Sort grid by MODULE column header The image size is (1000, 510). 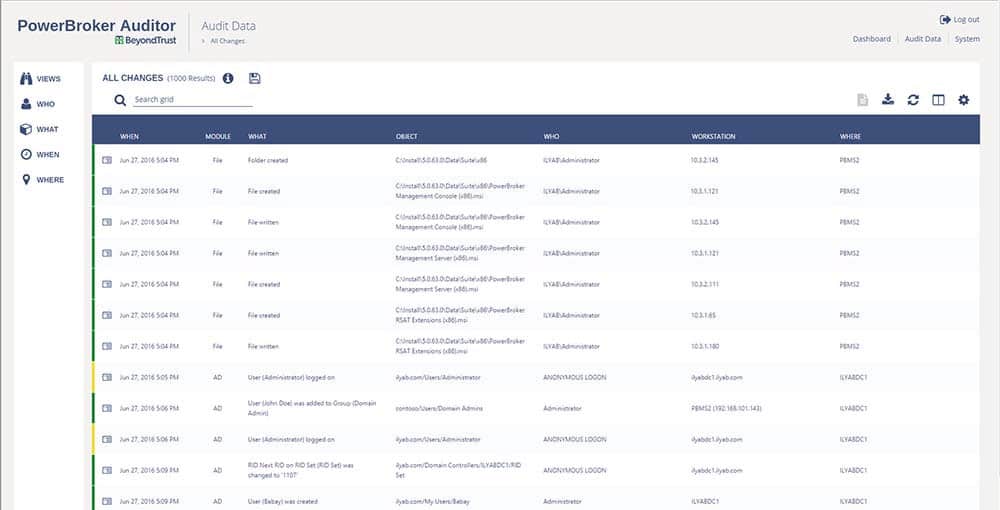tap(217, 137)
